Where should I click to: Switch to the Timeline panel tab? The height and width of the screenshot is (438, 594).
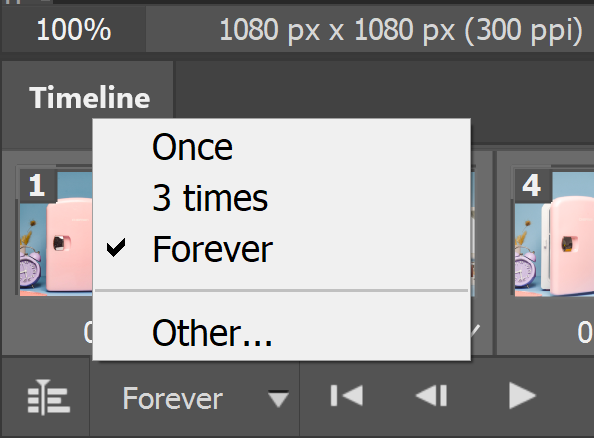[x=90, y=98]
